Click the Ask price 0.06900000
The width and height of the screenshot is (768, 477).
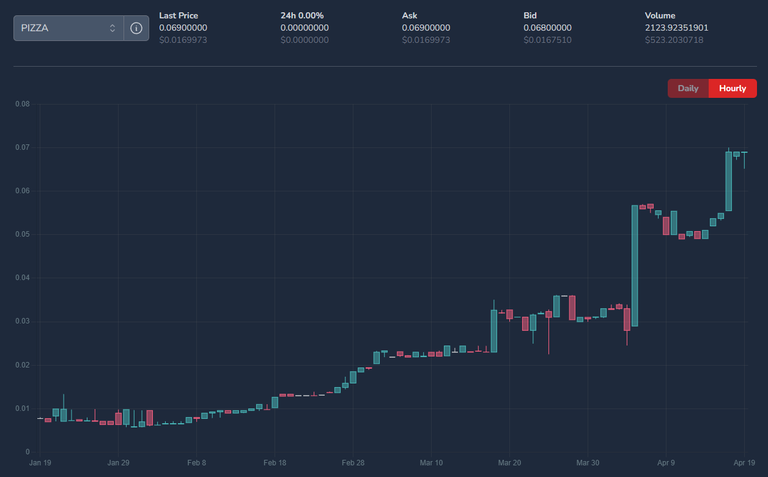(426, 28)
